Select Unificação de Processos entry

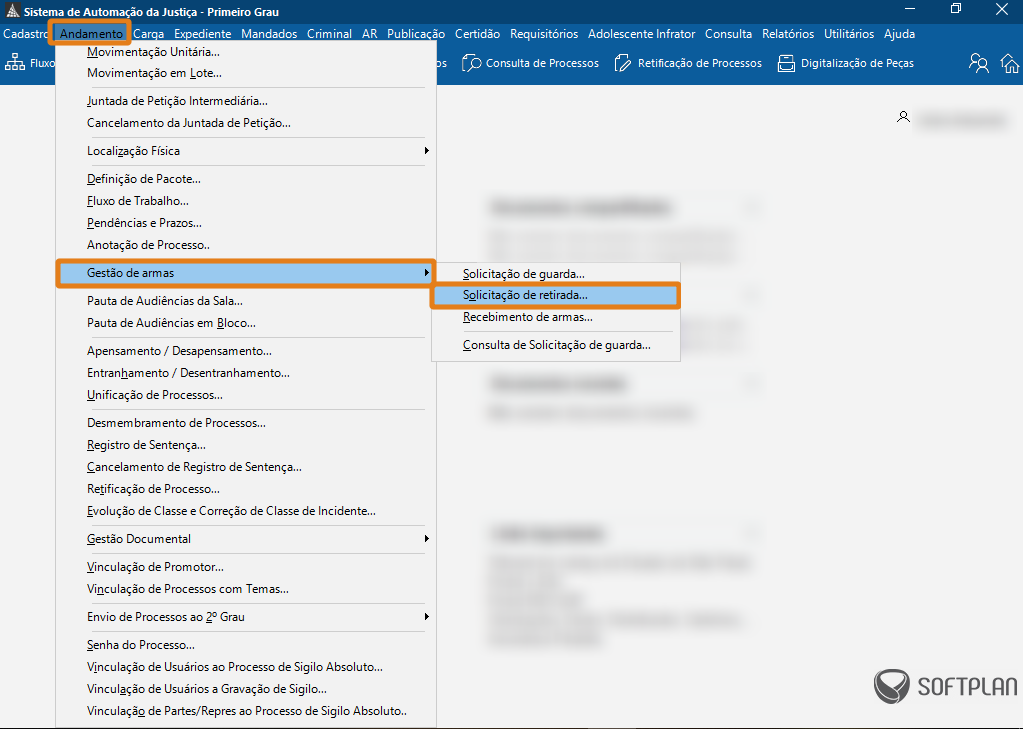(x=155, y=396)
